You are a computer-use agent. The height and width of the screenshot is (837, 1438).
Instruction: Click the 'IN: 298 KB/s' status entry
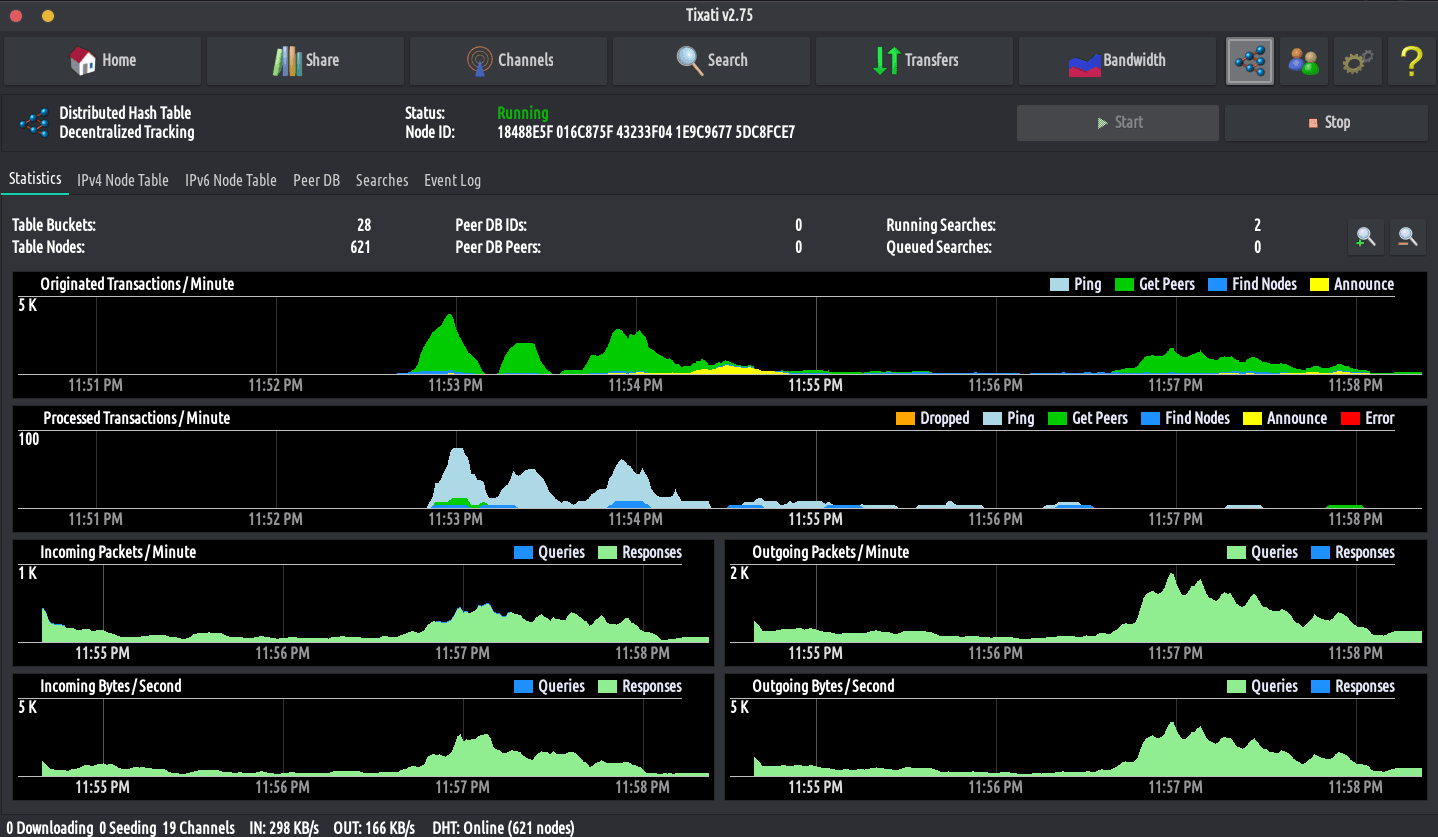point(284,828)
